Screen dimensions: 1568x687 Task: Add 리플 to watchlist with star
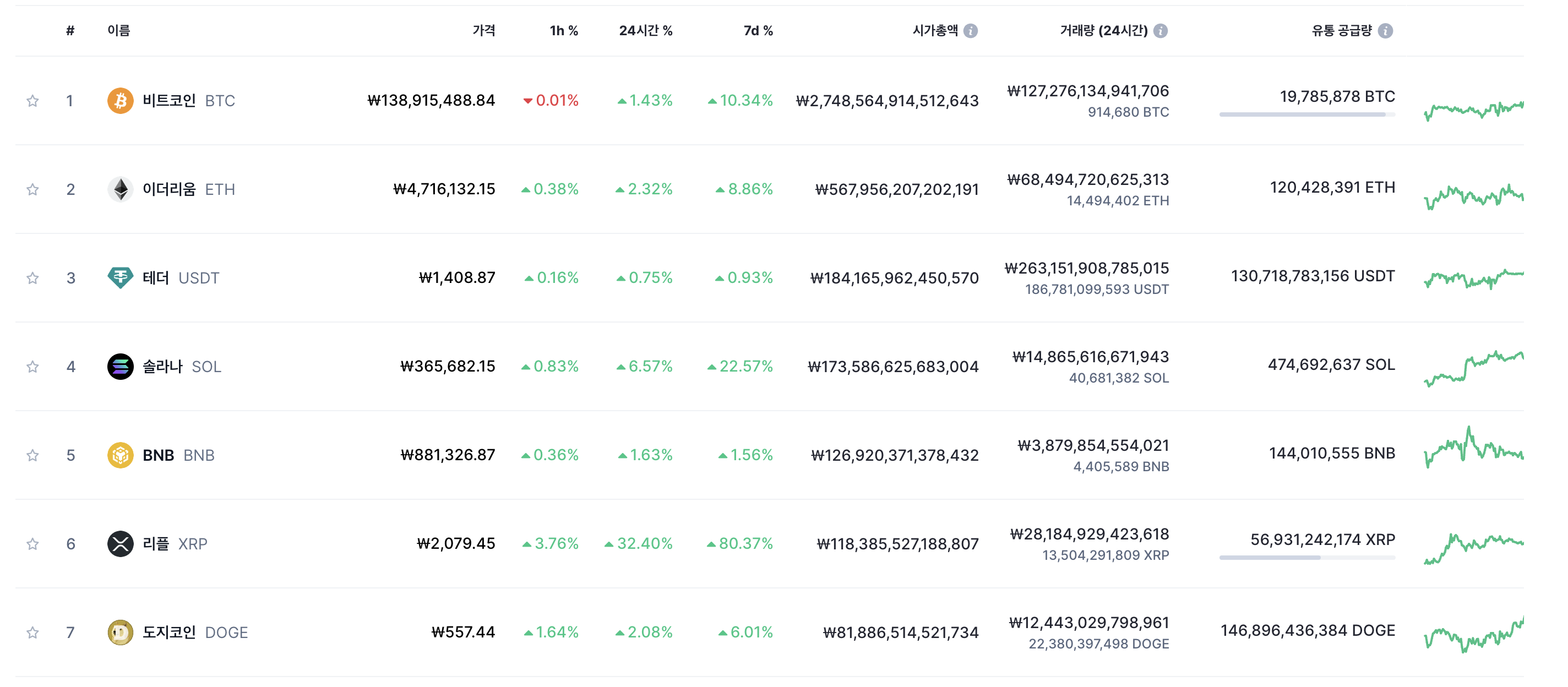pyautogui.click(x=33, y=543)
